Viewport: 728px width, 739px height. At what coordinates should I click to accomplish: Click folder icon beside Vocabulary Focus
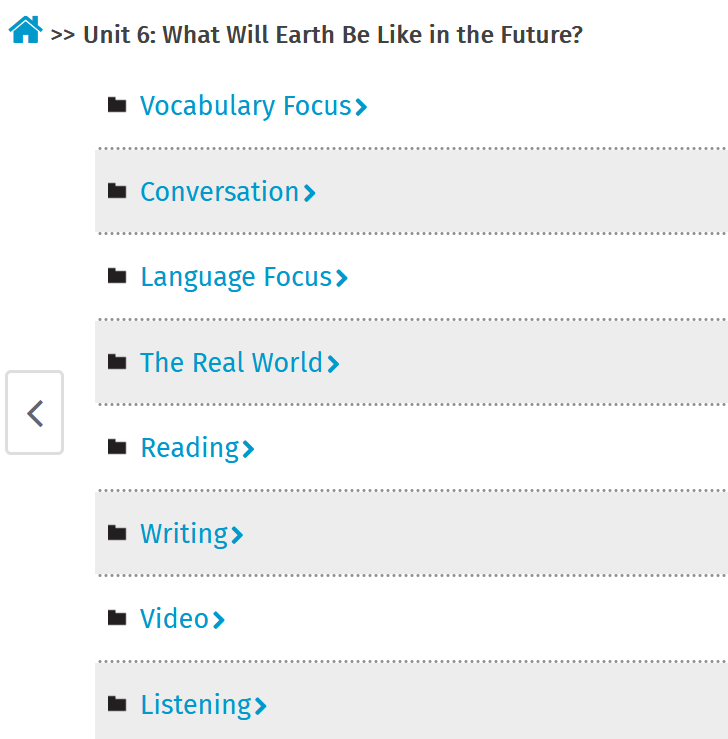[117, 105]
